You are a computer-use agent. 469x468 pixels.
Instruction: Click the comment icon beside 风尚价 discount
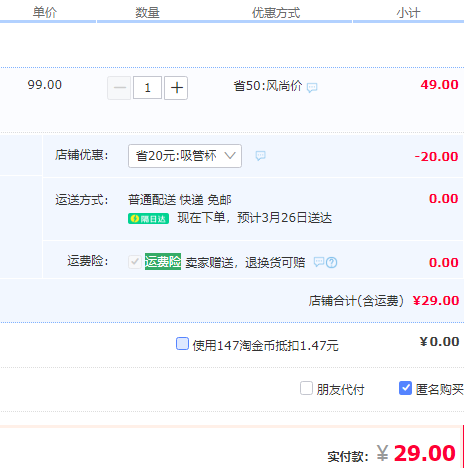[312, 87]
